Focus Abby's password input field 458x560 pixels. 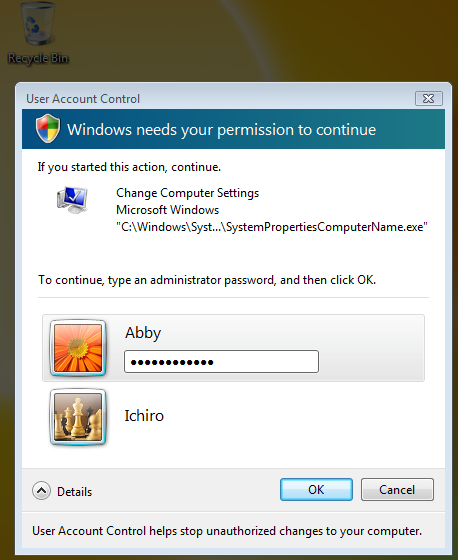[221, 362]
